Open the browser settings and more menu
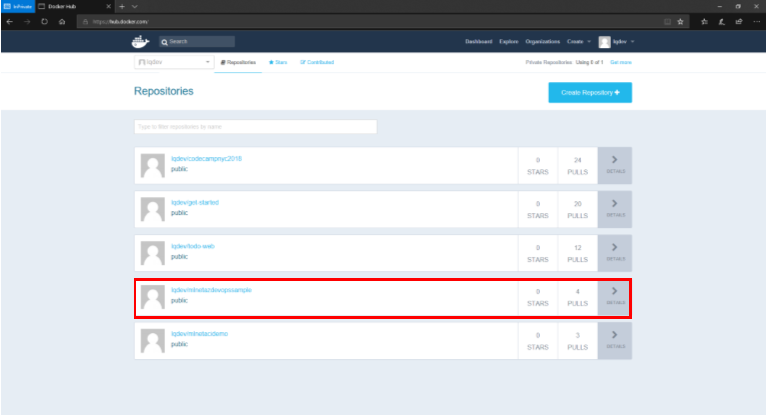The image size is (766, 415). click(x=757, y=21)
